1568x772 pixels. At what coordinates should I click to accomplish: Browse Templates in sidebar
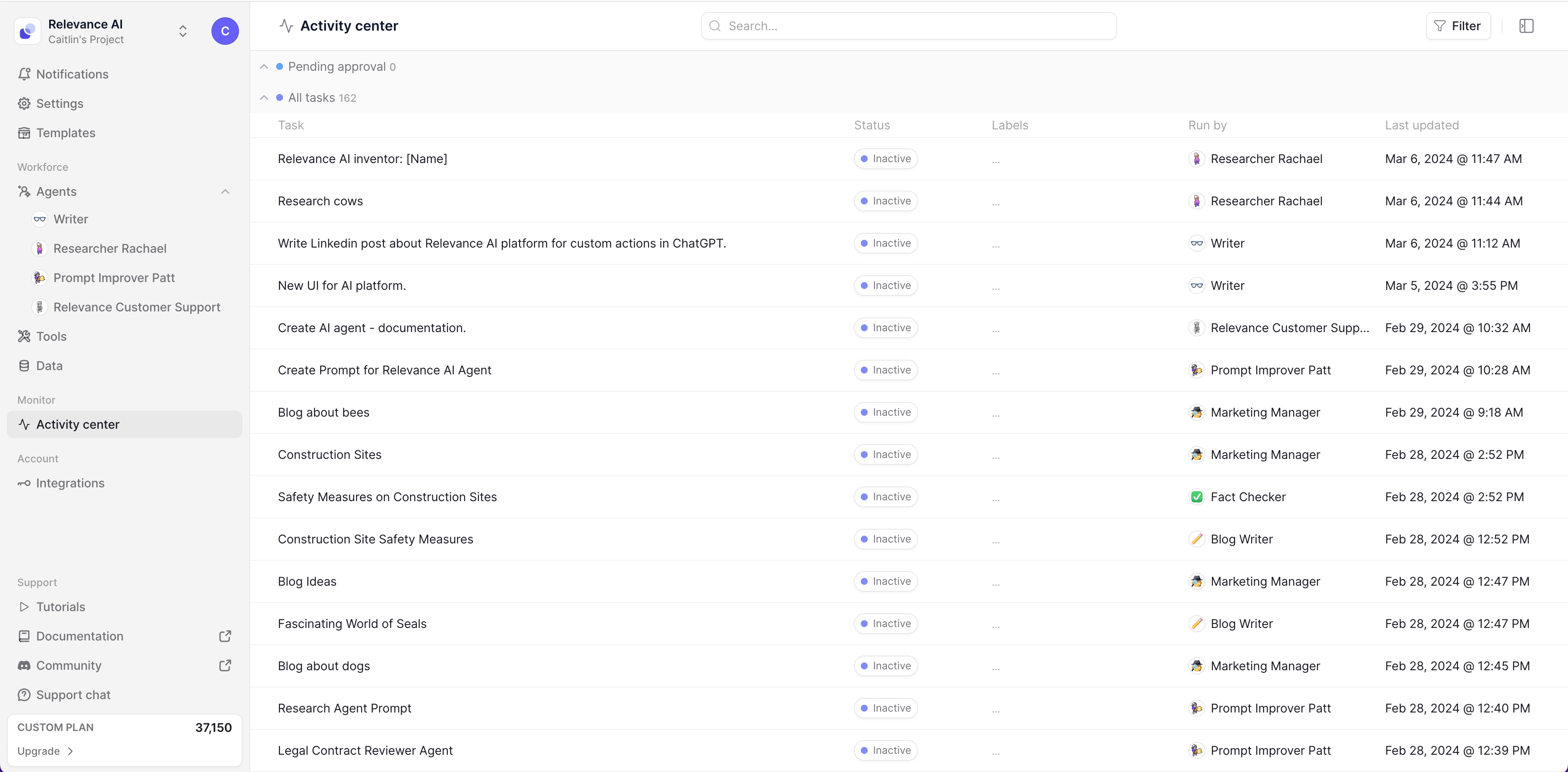66,133
